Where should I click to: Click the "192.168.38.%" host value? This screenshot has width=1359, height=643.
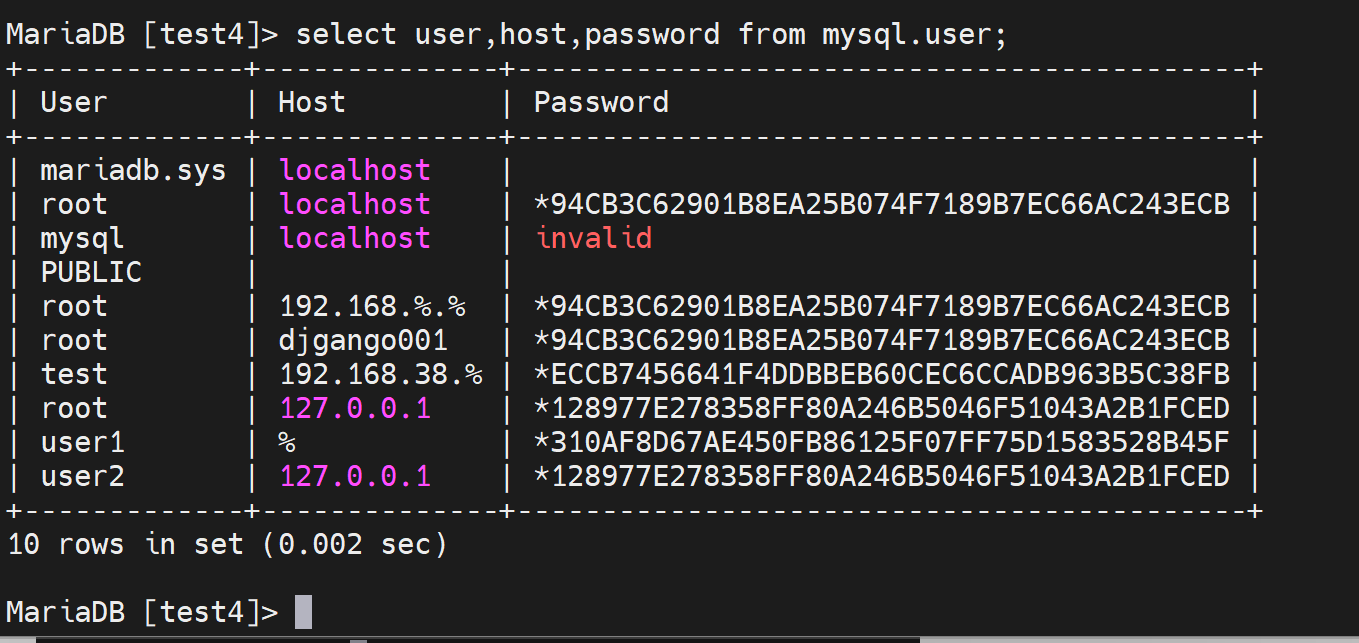click(x=381, y=374)
